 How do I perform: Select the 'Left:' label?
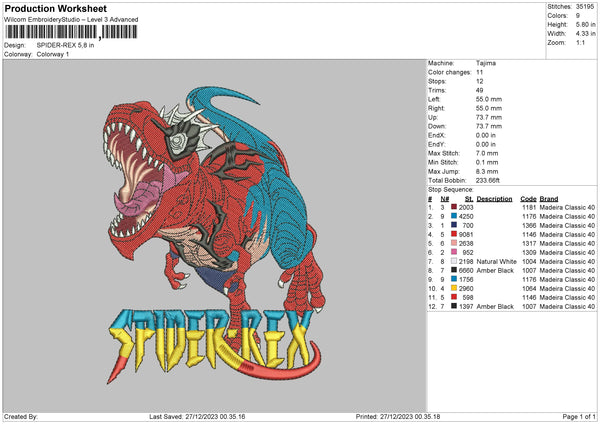(434, 99)
